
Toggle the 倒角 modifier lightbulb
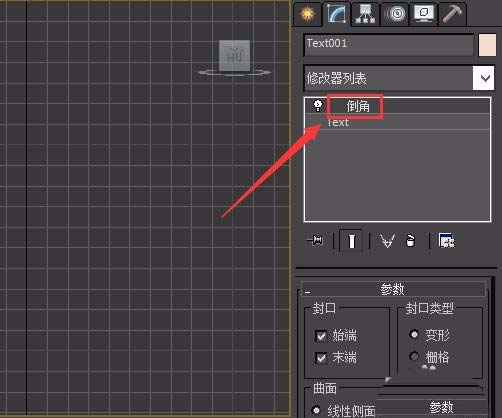318,106
